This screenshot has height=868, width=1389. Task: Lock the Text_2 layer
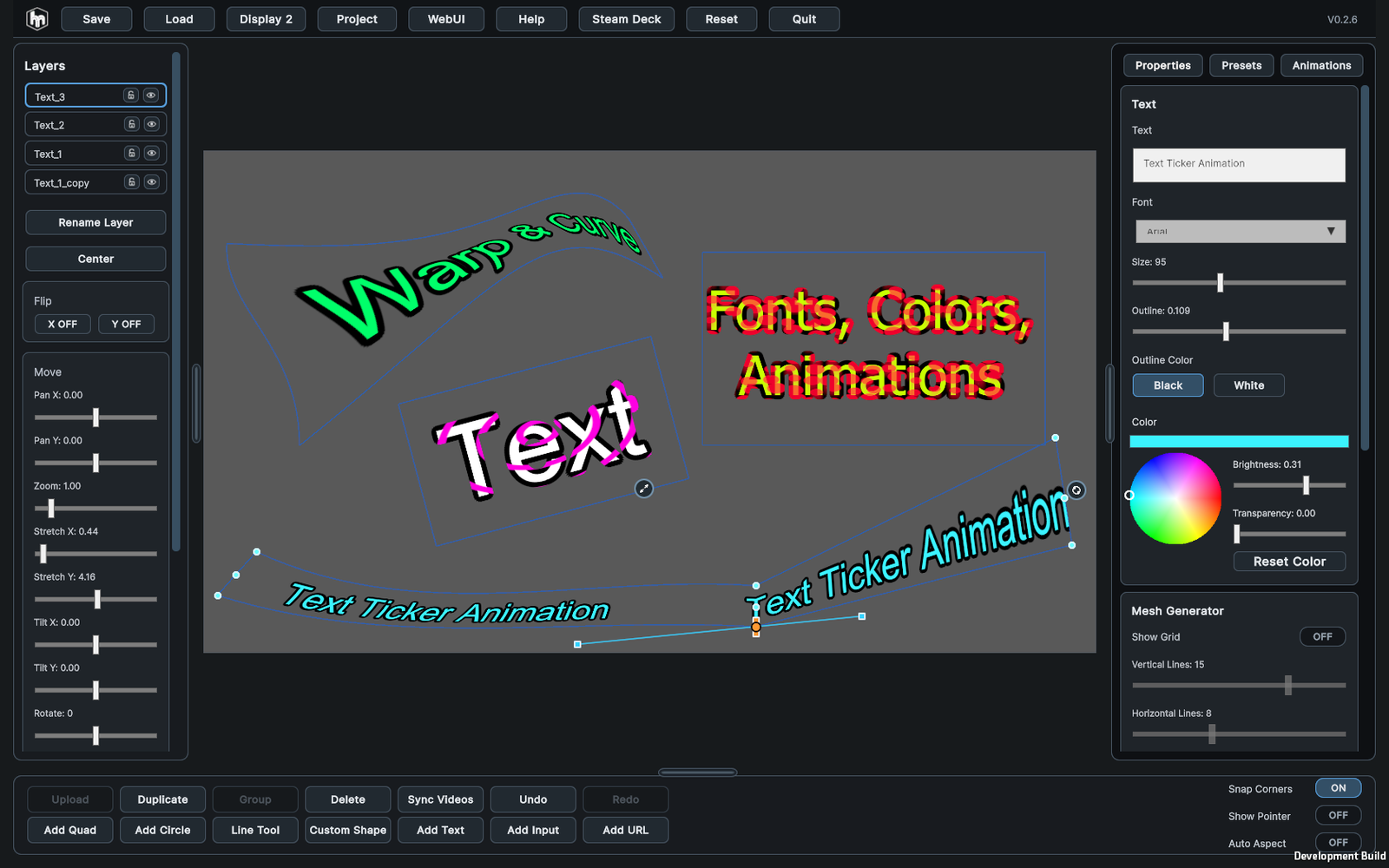(131, 124)
